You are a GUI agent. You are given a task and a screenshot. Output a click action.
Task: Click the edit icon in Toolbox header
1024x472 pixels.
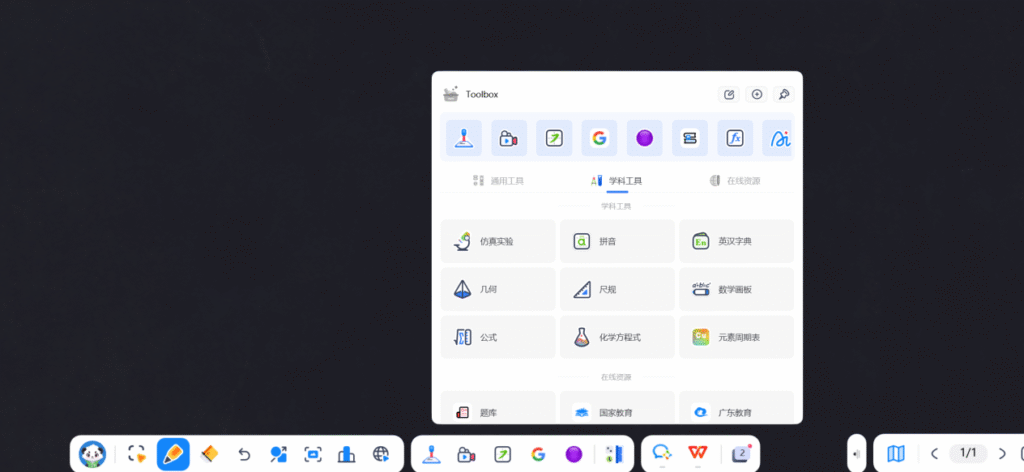730,94
